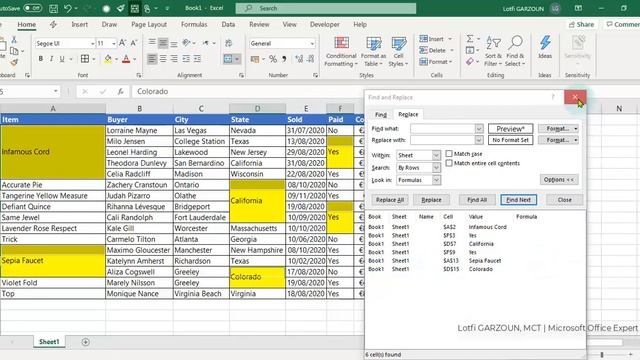Click Format Painter brush icon

click(x=14, y=62)
